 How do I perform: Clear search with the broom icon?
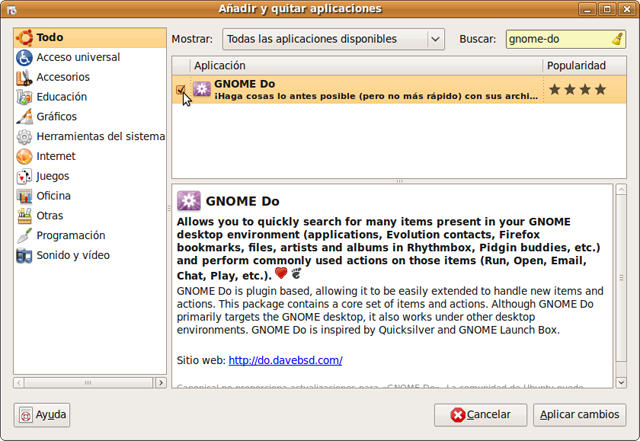(617, 39)
